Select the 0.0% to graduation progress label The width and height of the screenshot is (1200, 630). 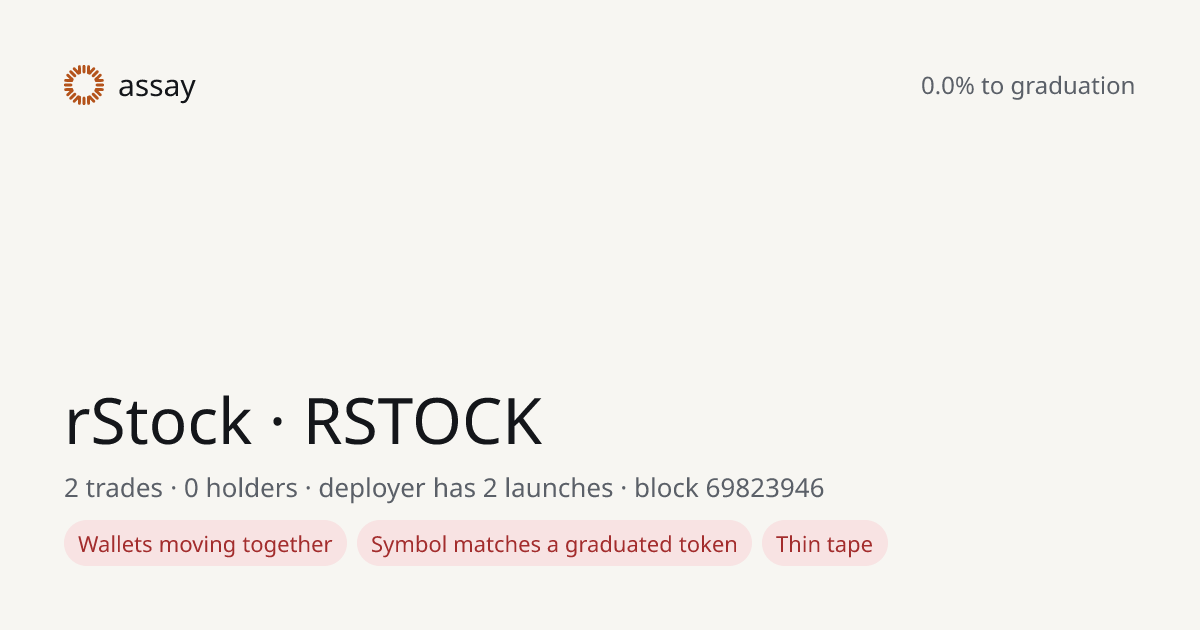(x=1028, y=86)
